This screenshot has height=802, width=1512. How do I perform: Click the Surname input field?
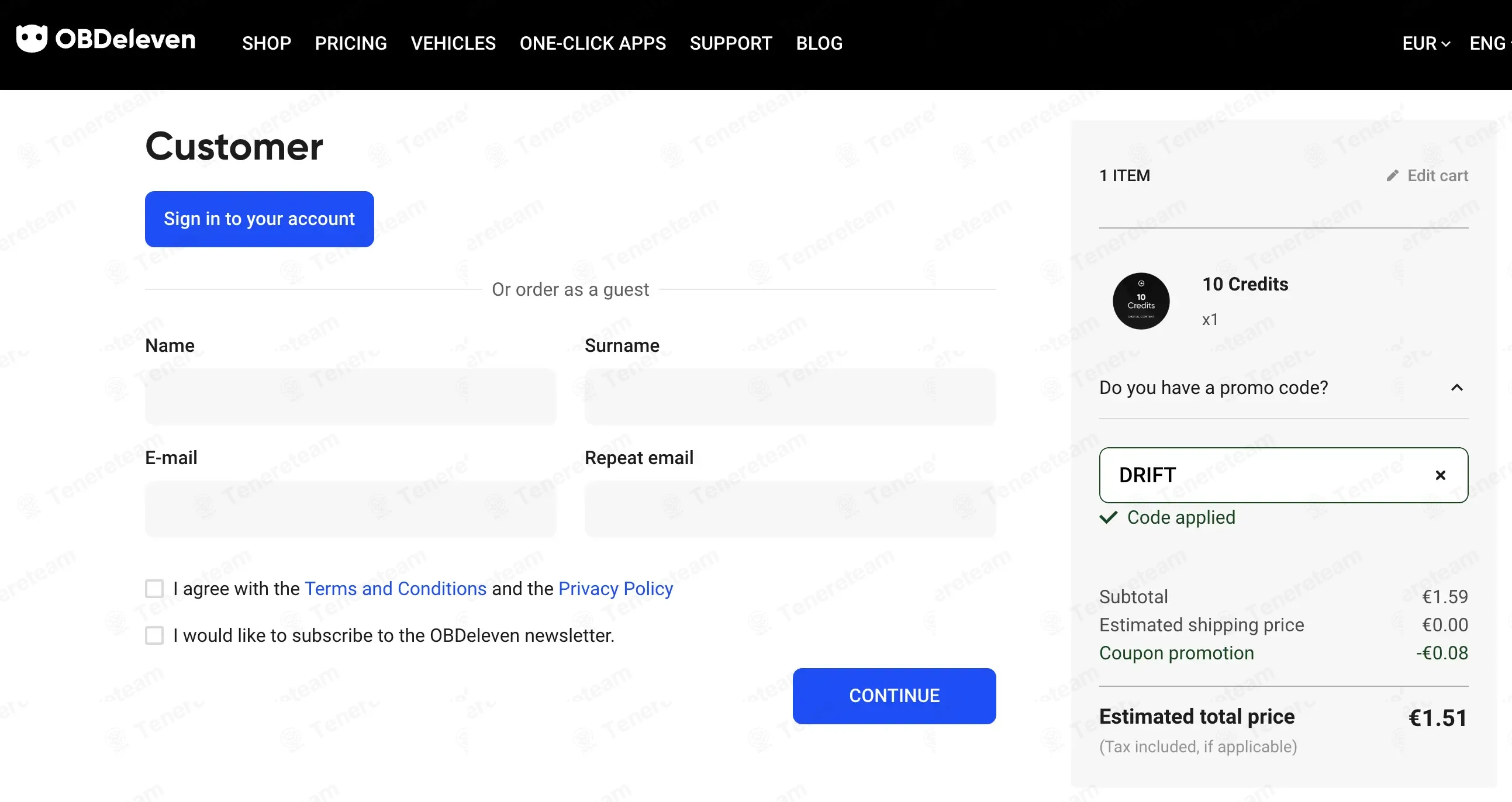pyautogui.click(x=790, y=396)
